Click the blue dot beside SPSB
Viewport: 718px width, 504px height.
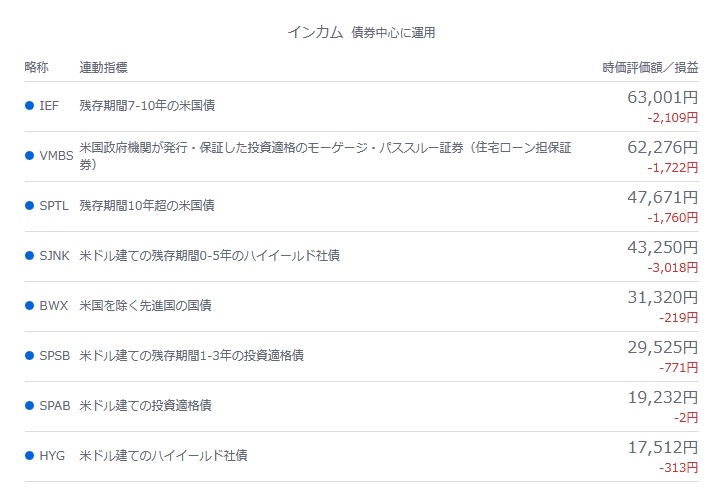(30, 355)
